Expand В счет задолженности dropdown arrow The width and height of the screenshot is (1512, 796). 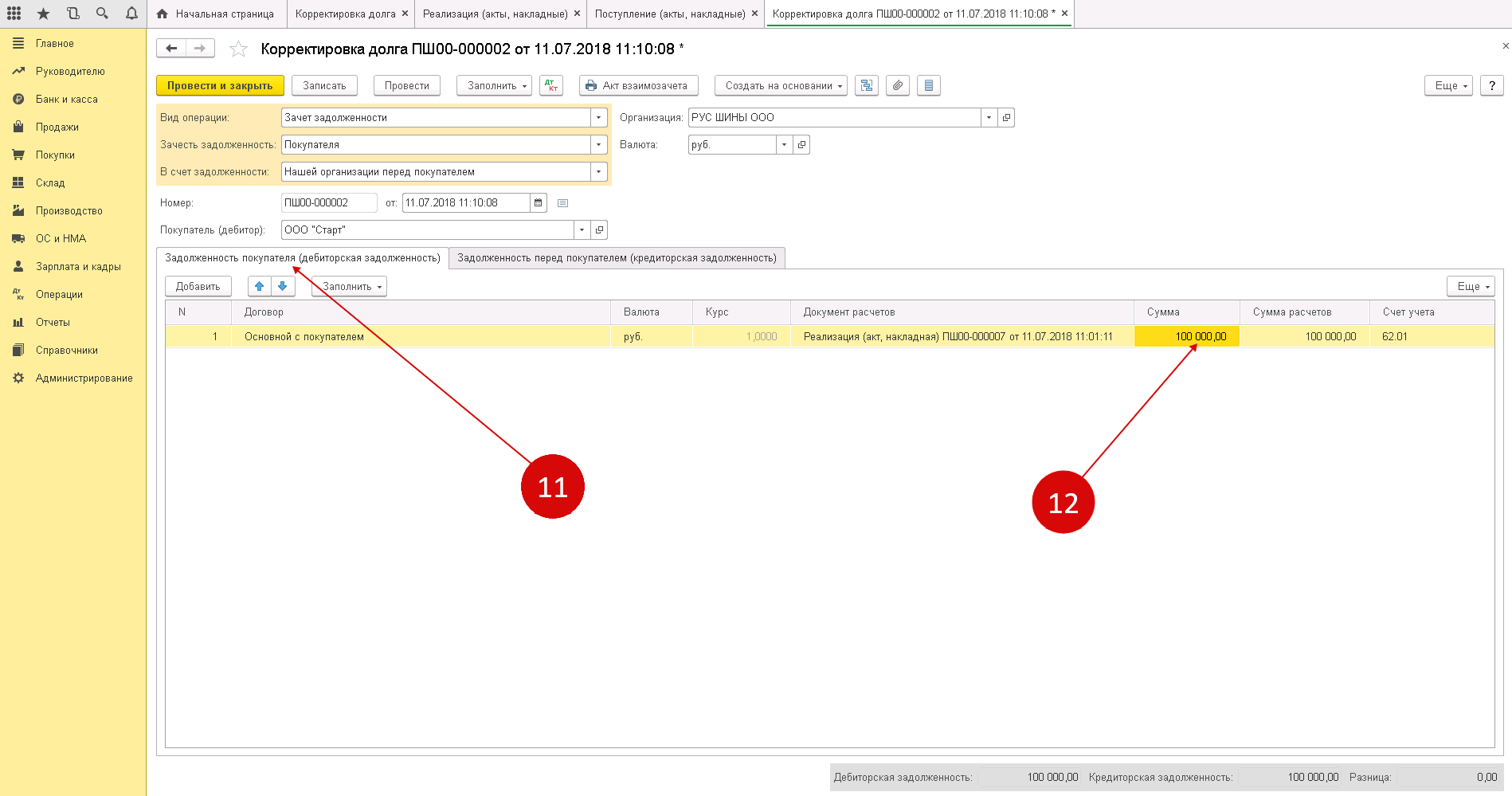pyautogui.click(x=599, y=172)
